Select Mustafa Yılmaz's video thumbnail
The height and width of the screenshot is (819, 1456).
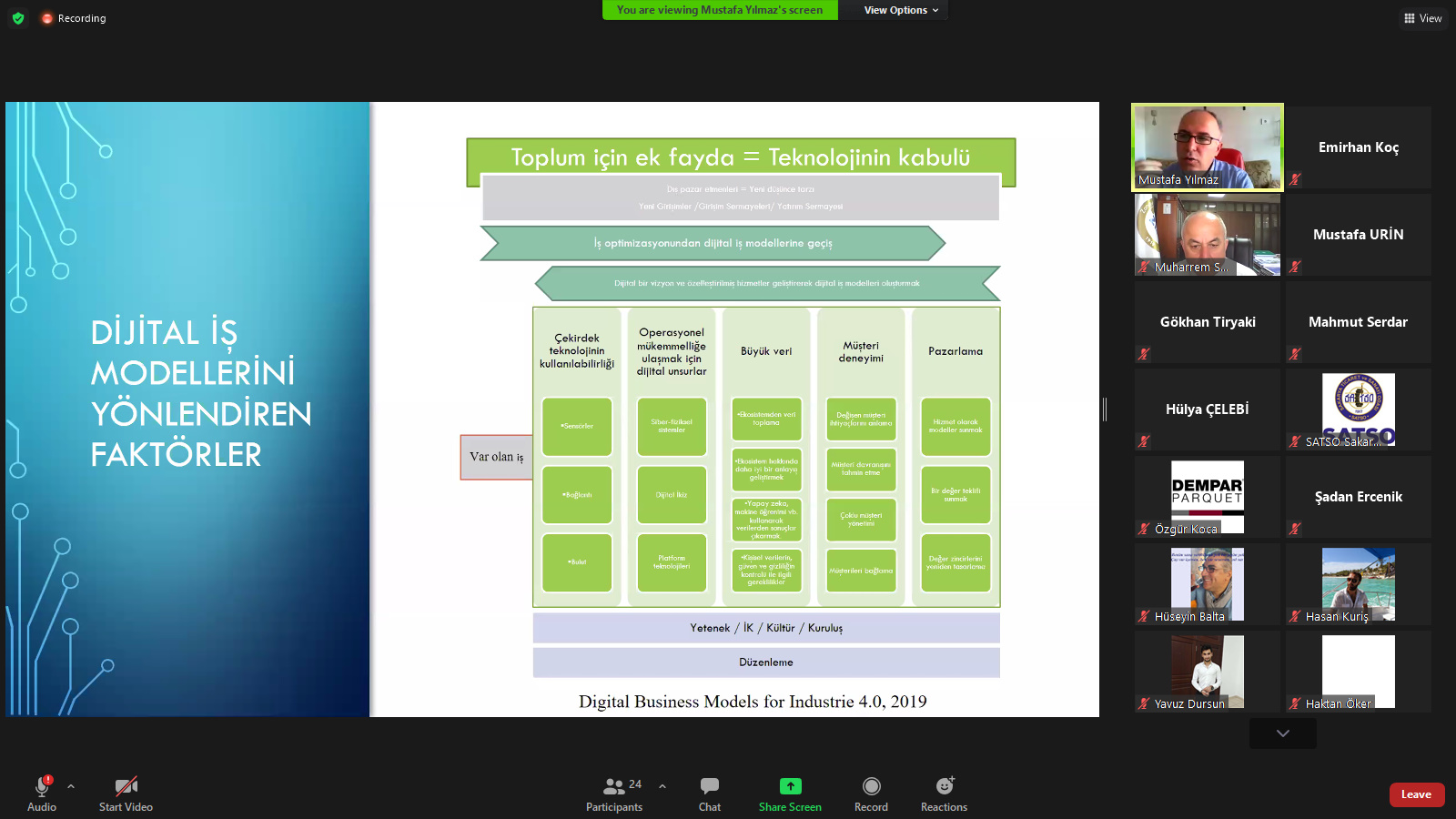click(x=1207, y=147)
